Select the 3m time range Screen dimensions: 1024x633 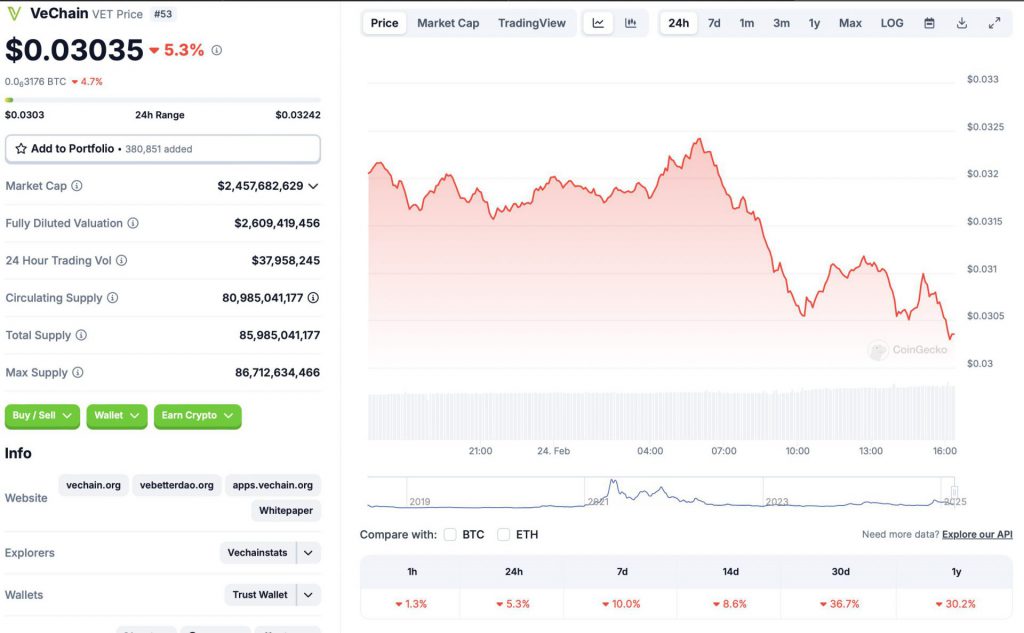pyautogui.click(x=782, y=23)
